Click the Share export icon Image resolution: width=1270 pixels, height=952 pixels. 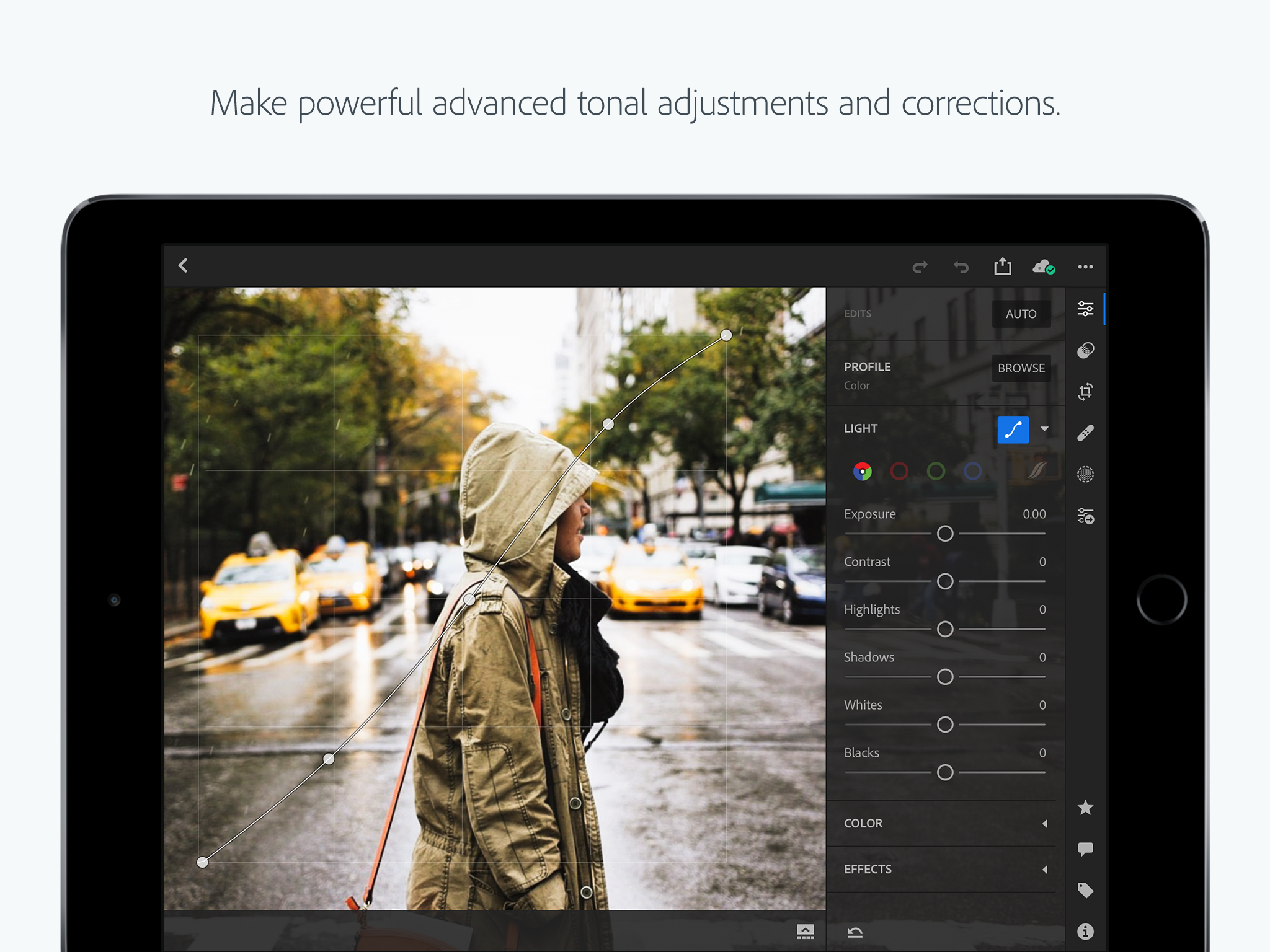[1003, 267]
